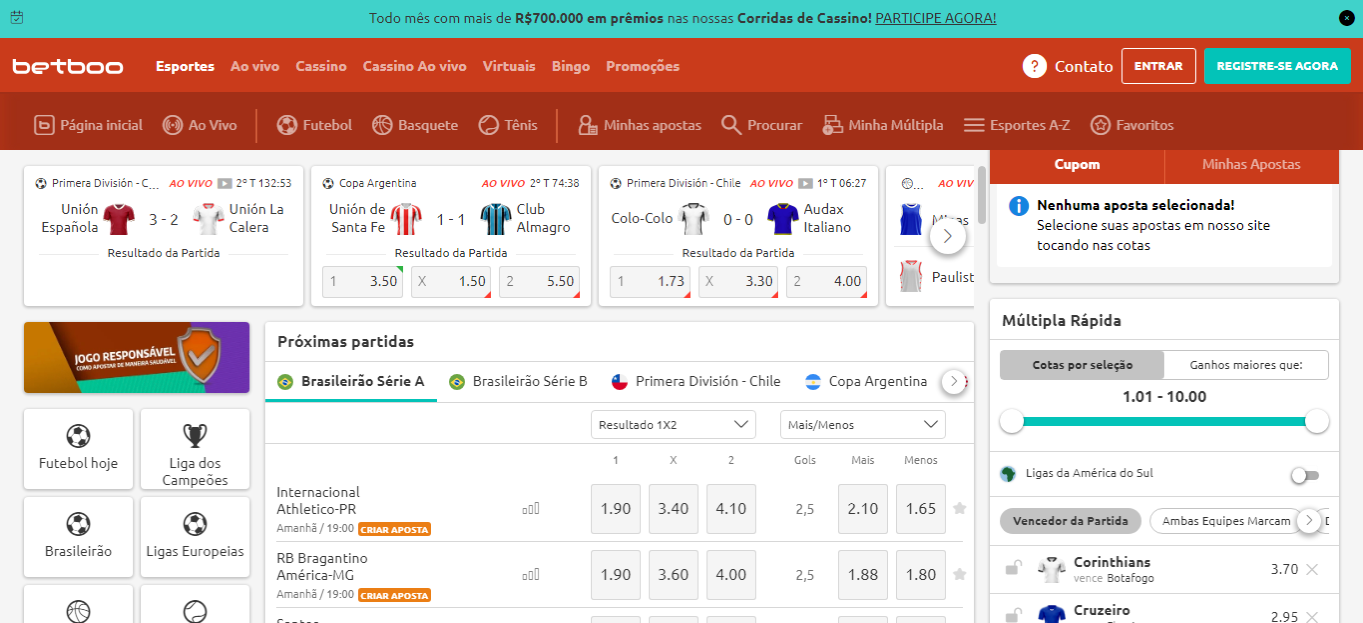Open the Promoções menu item

pyautogui.click(x=643, y=66)
